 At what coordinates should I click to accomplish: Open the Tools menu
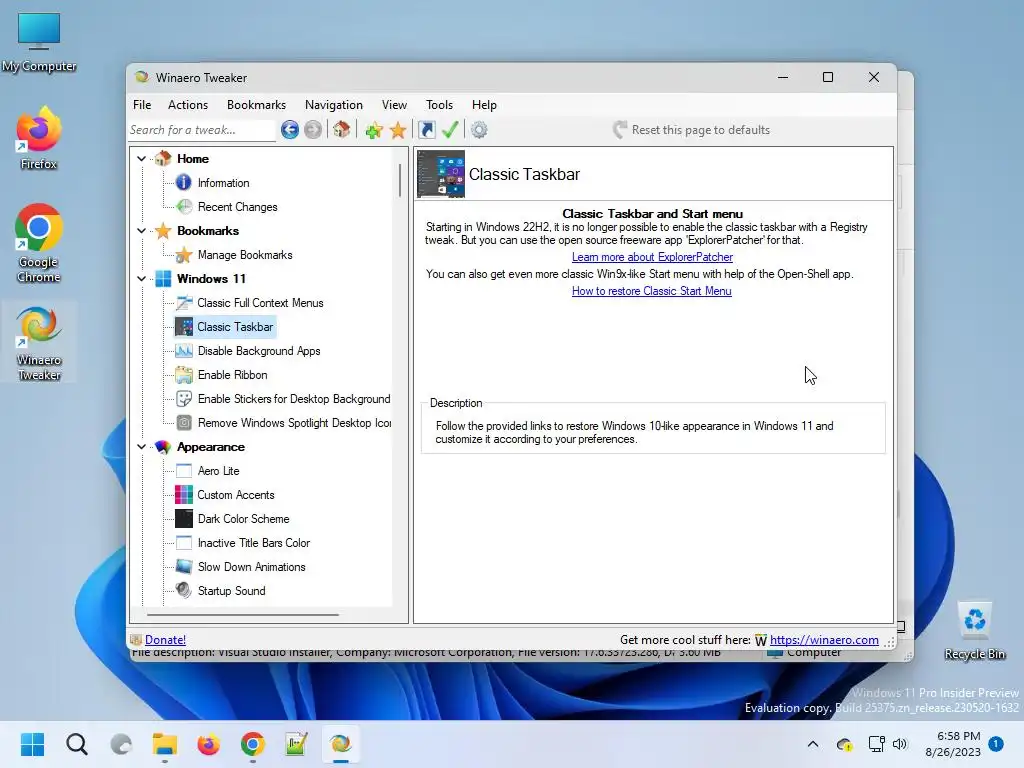(x=440, y=104)
